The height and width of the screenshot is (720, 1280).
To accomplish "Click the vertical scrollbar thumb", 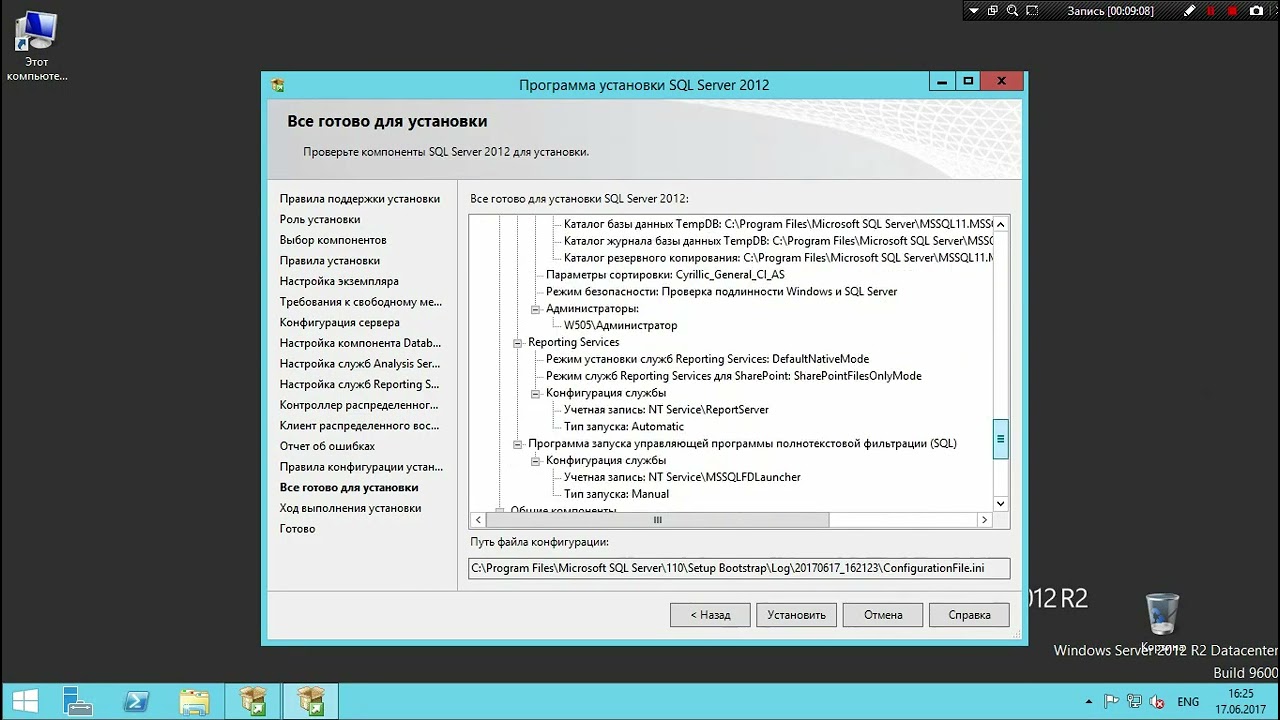I will pyautogui.click(x=1000, y=439).
